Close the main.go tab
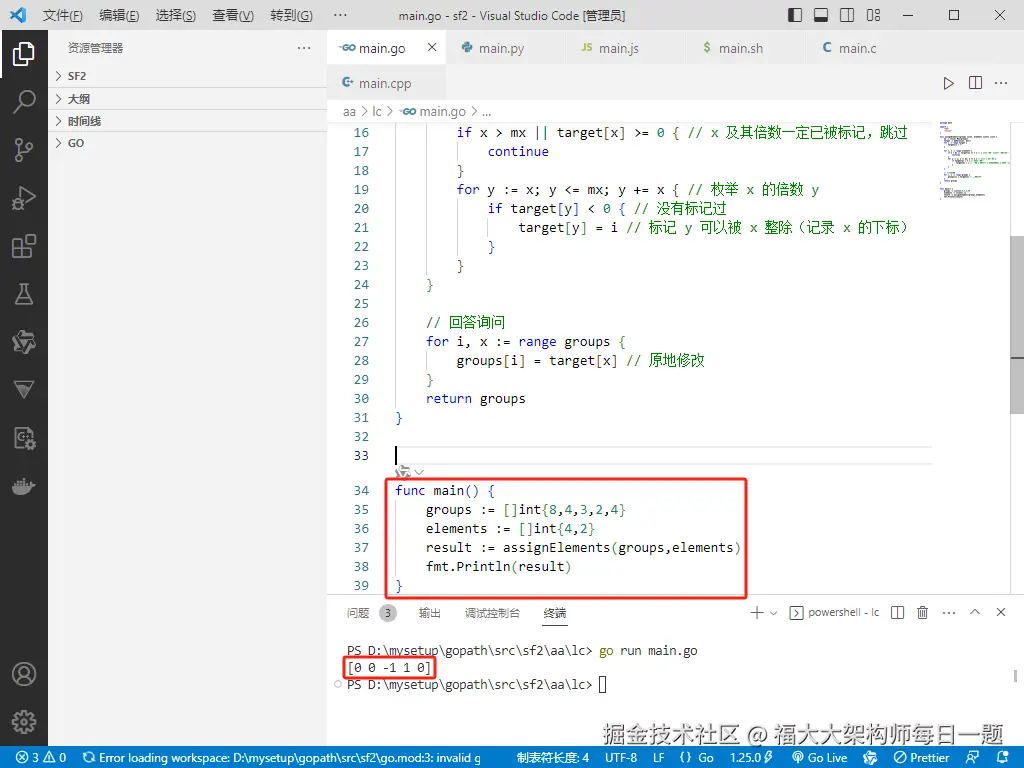The image size is (1024, 768). (432, 48)
